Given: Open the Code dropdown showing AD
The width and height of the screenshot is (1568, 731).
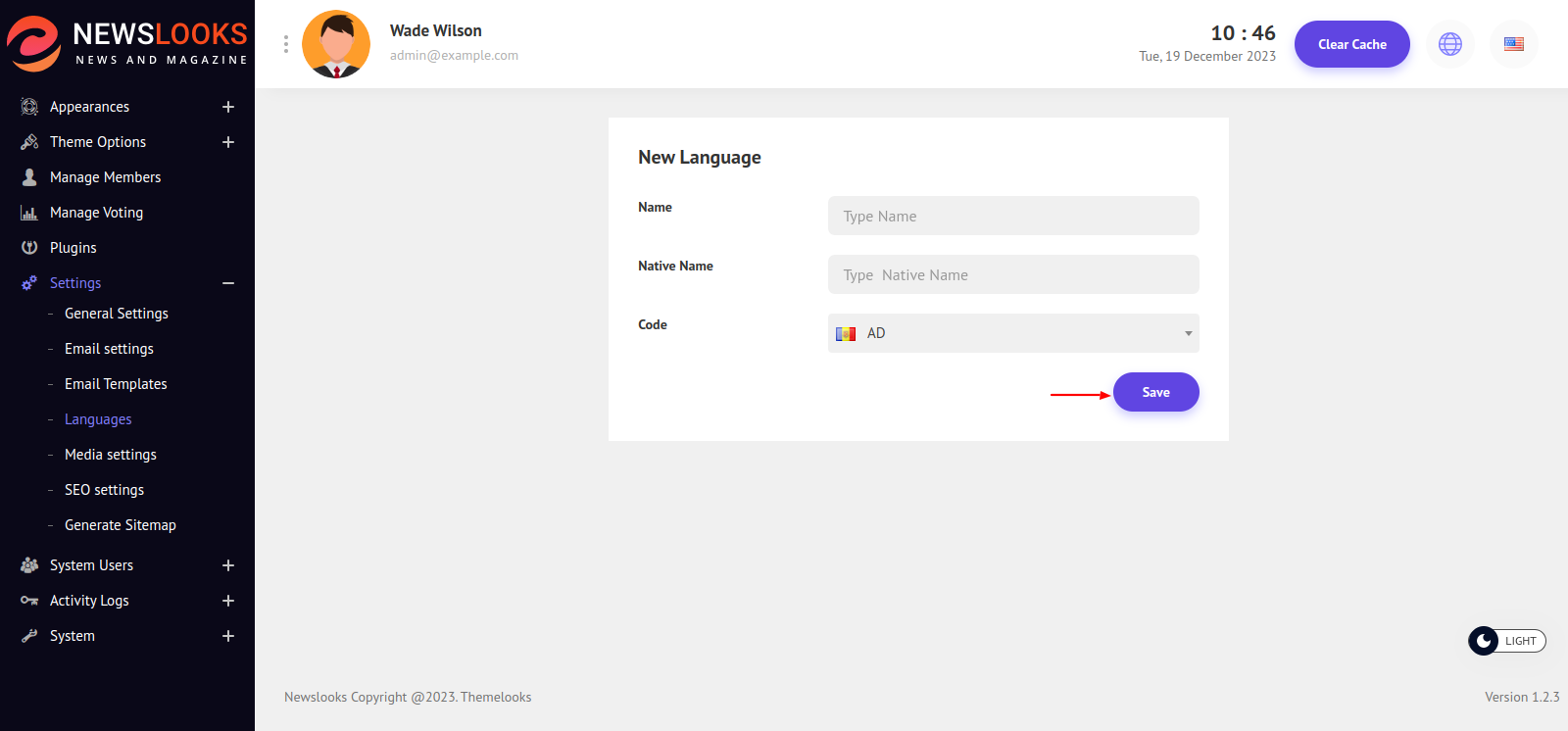Looking at the screenshot, I should (1012, 333).
